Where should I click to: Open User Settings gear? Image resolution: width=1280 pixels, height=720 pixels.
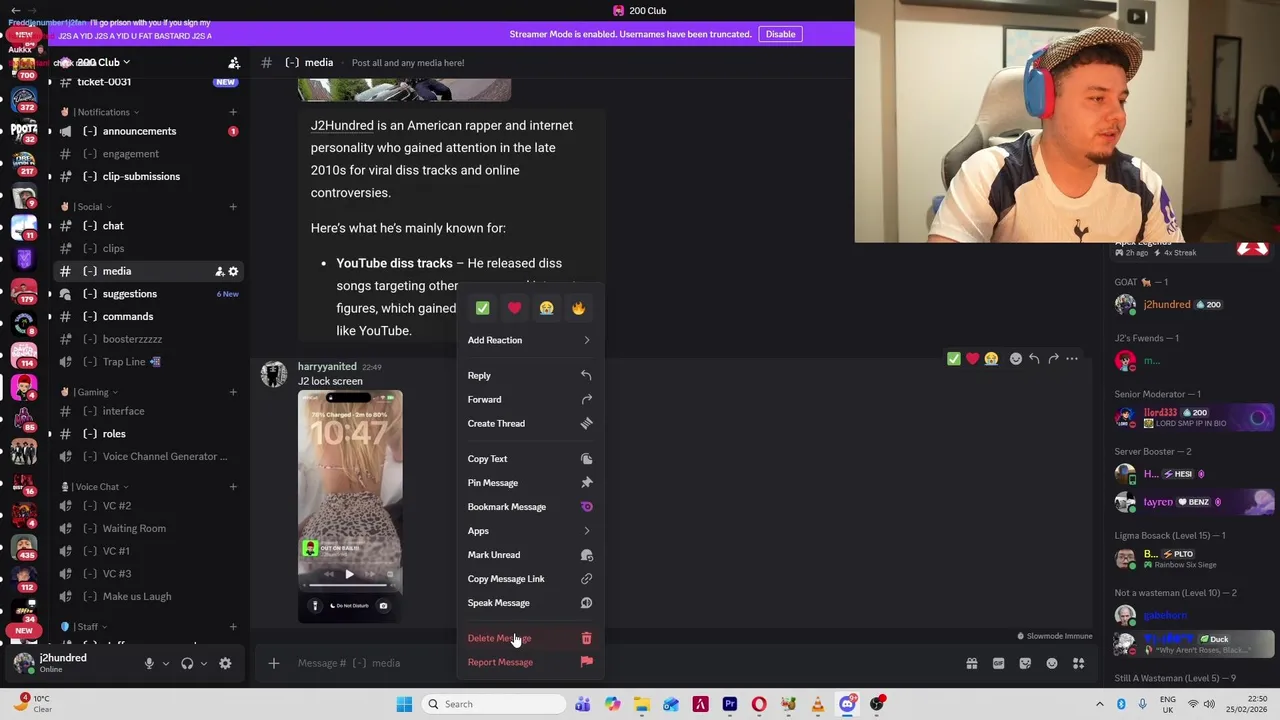225,663
